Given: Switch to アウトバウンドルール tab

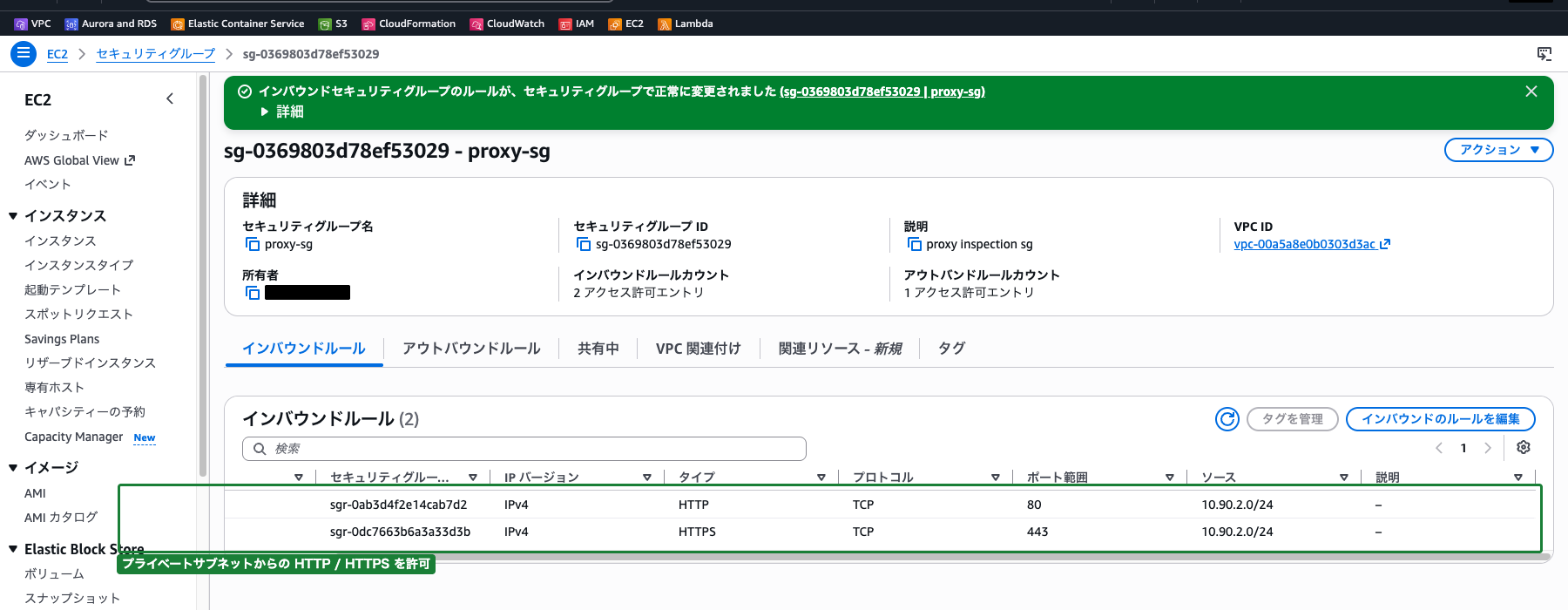Looking at the screenshot, I should pos(471,349).
